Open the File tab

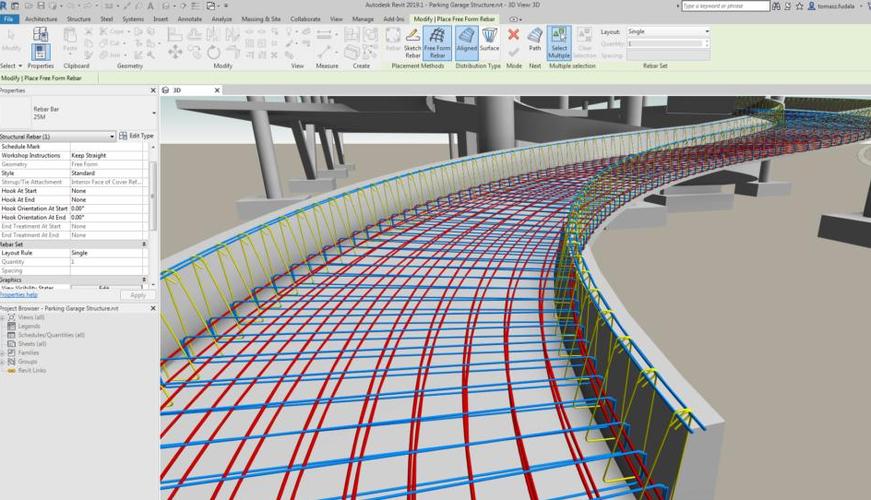click(x=9, y=19)
